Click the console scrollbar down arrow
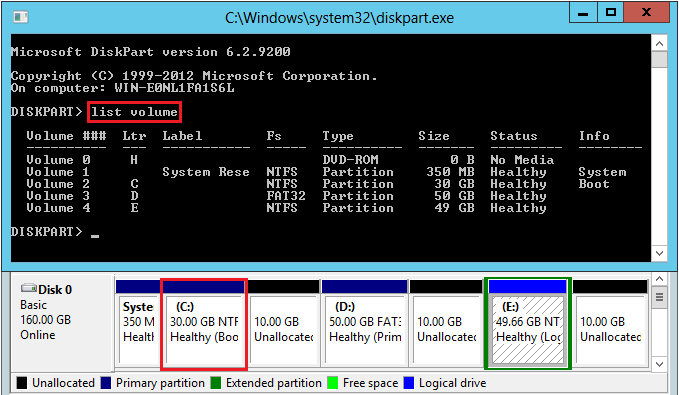 [x=659, y=253]
